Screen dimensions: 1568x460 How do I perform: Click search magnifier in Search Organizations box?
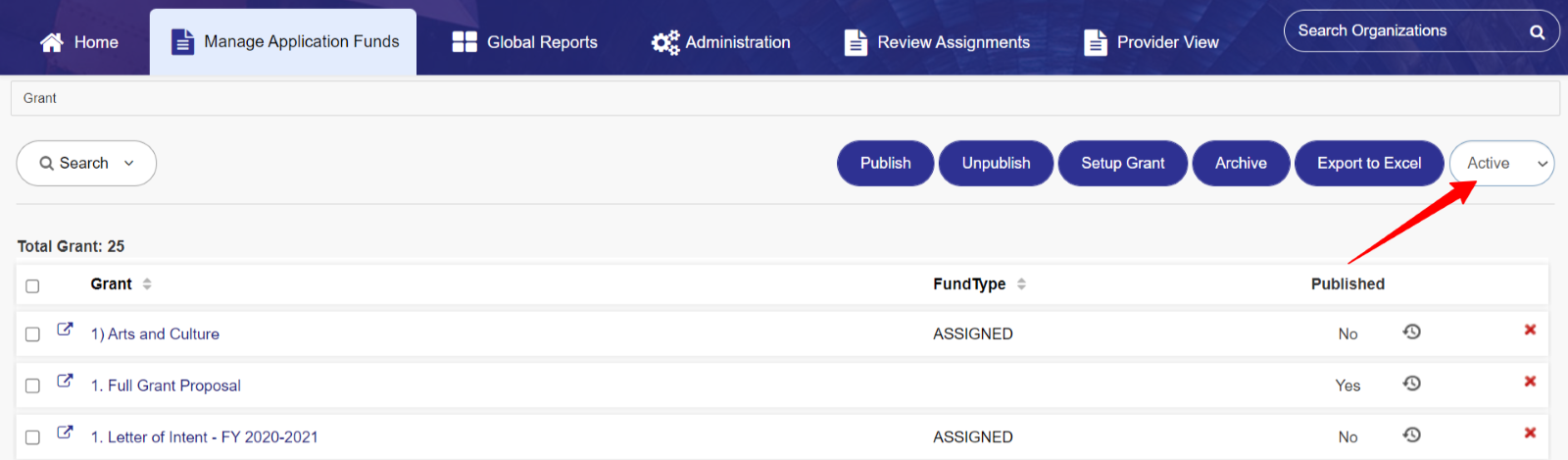point(1538,31)
